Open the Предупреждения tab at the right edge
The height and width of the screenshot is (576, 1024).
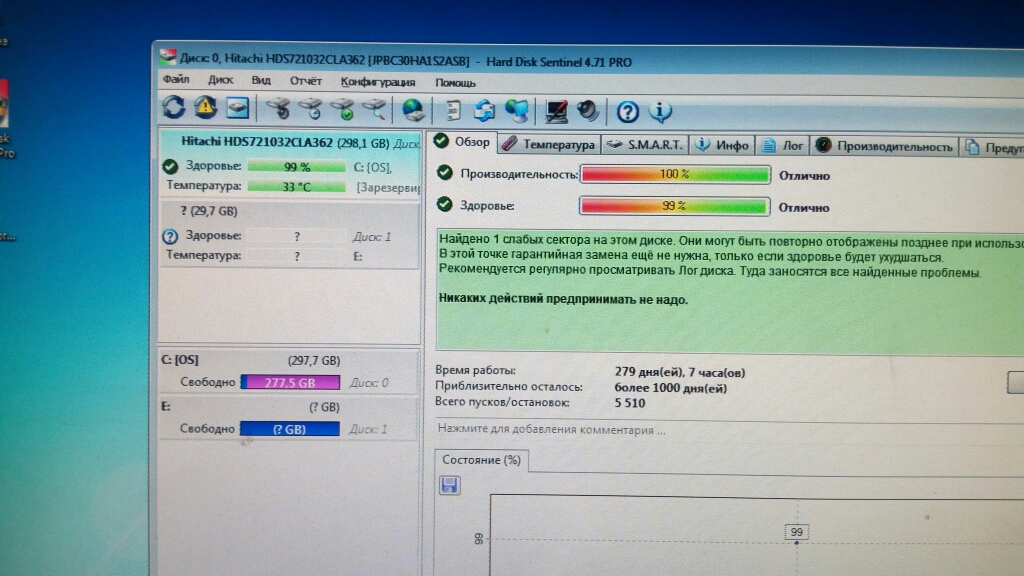coord(993,148)
